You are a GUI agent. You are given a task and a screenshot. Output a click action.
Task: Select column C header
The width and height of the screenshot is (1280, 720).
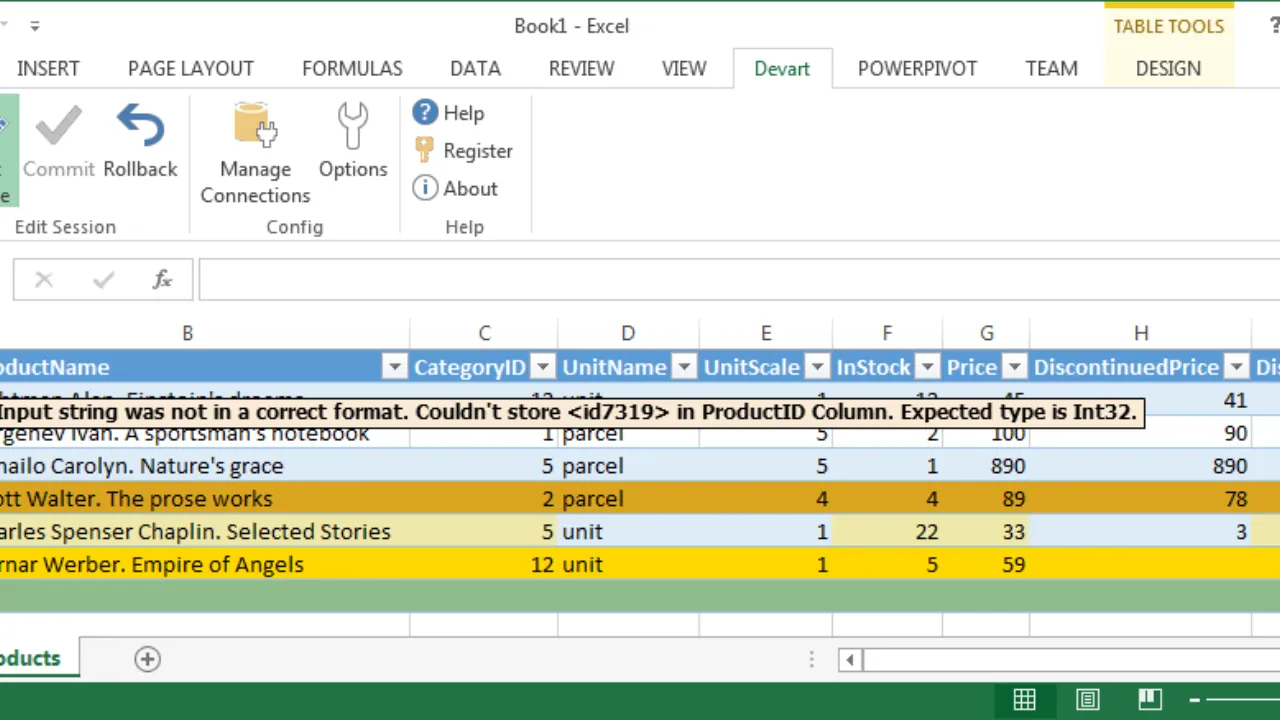[484, 333]
